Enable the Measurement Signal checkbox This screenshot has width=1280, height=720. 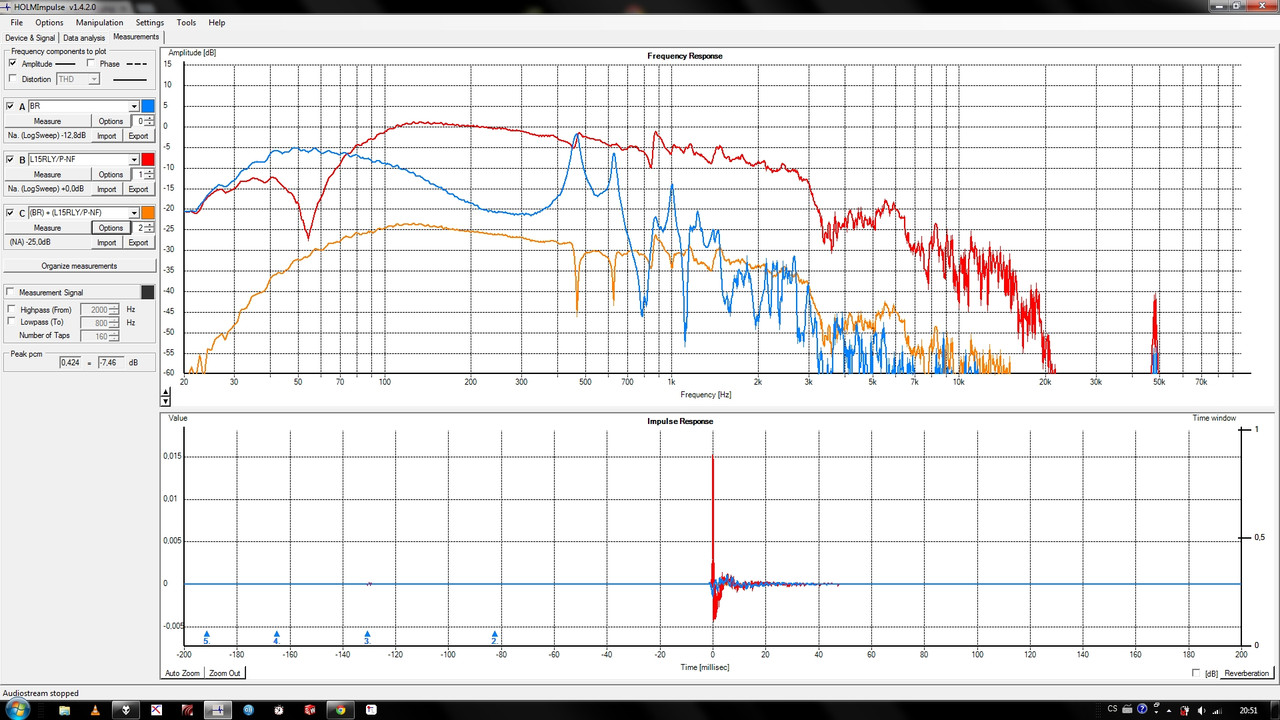pos(10,292)
